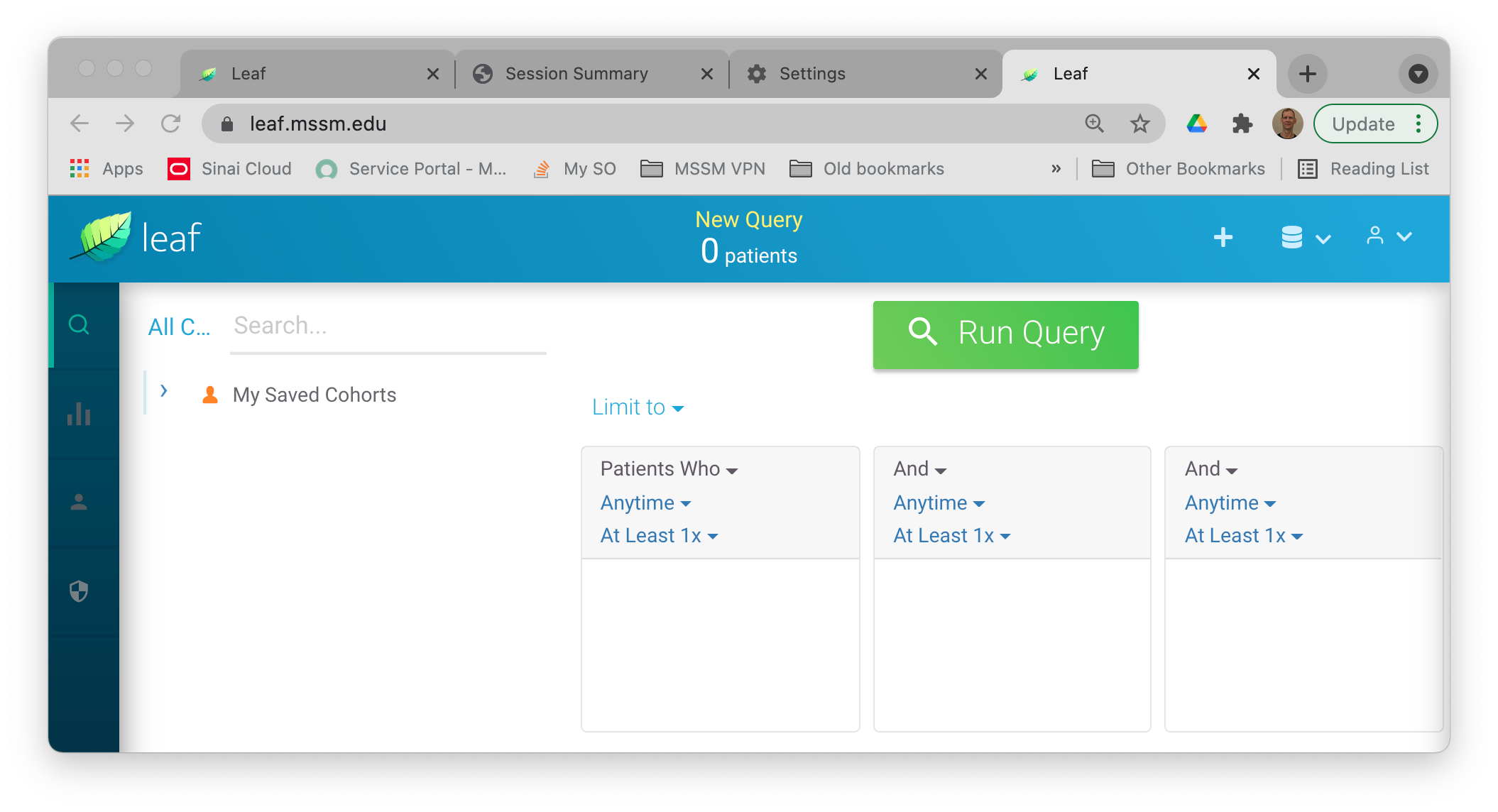Click the All C... concepts filter link
This screenshot has height=812, width=1498.
pyautogui.click(x=179, y=327)
